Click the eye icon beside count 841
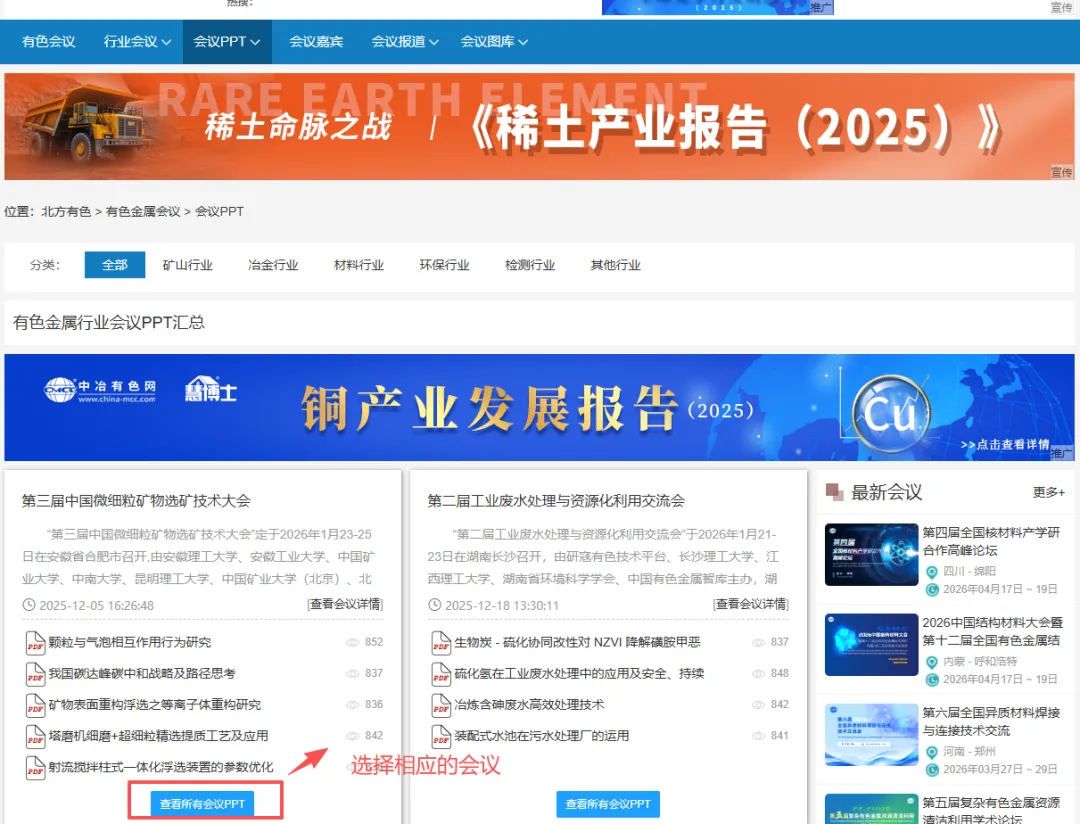This screenshot has width=1080, height=824. (758, 736)
